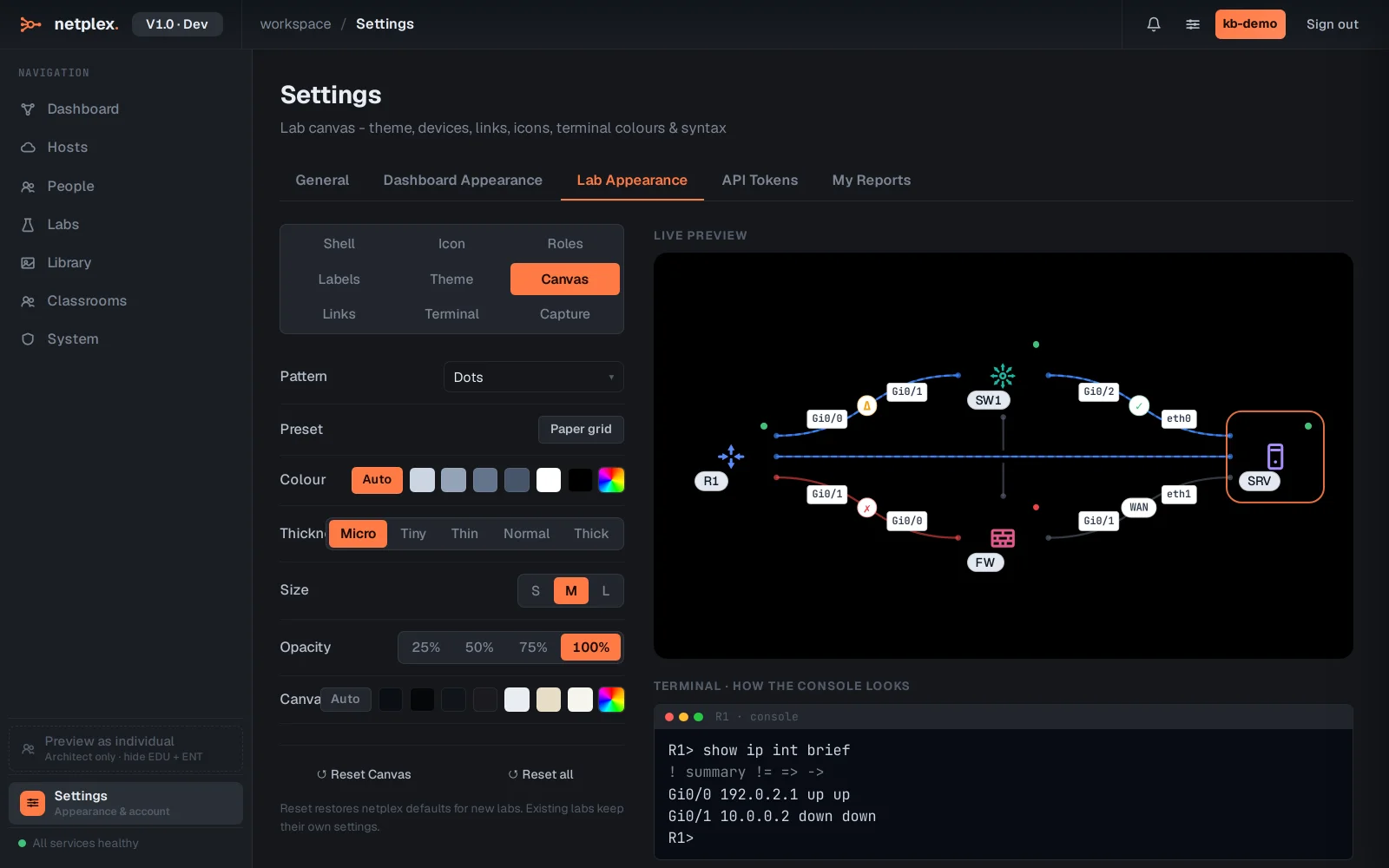Select the SW1 switch icon in preview
The width and height of the screenshot is (1389, 868).
[1003, 375]
